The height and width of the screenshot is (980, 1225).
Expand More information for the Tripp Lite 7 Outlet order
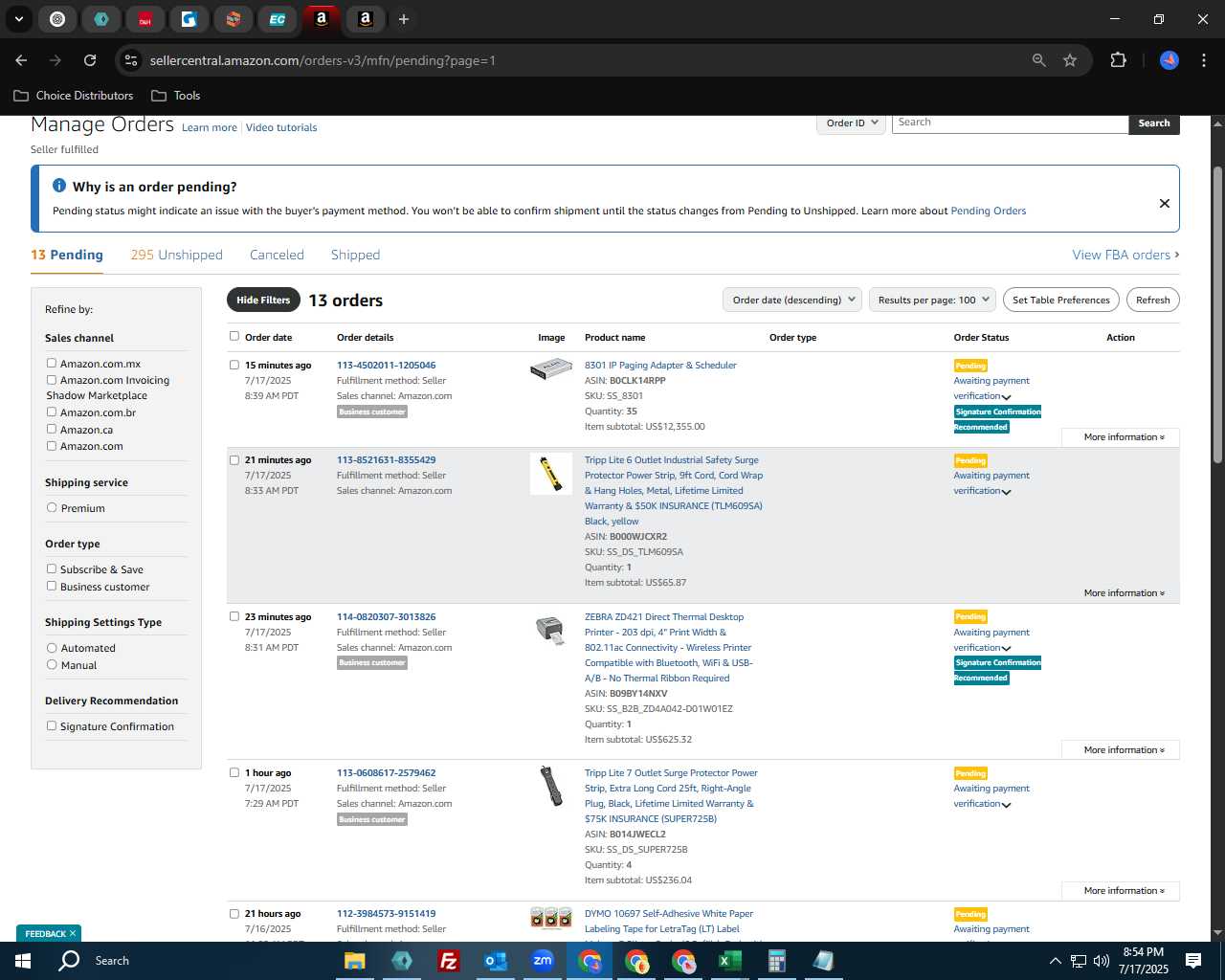1124,891
